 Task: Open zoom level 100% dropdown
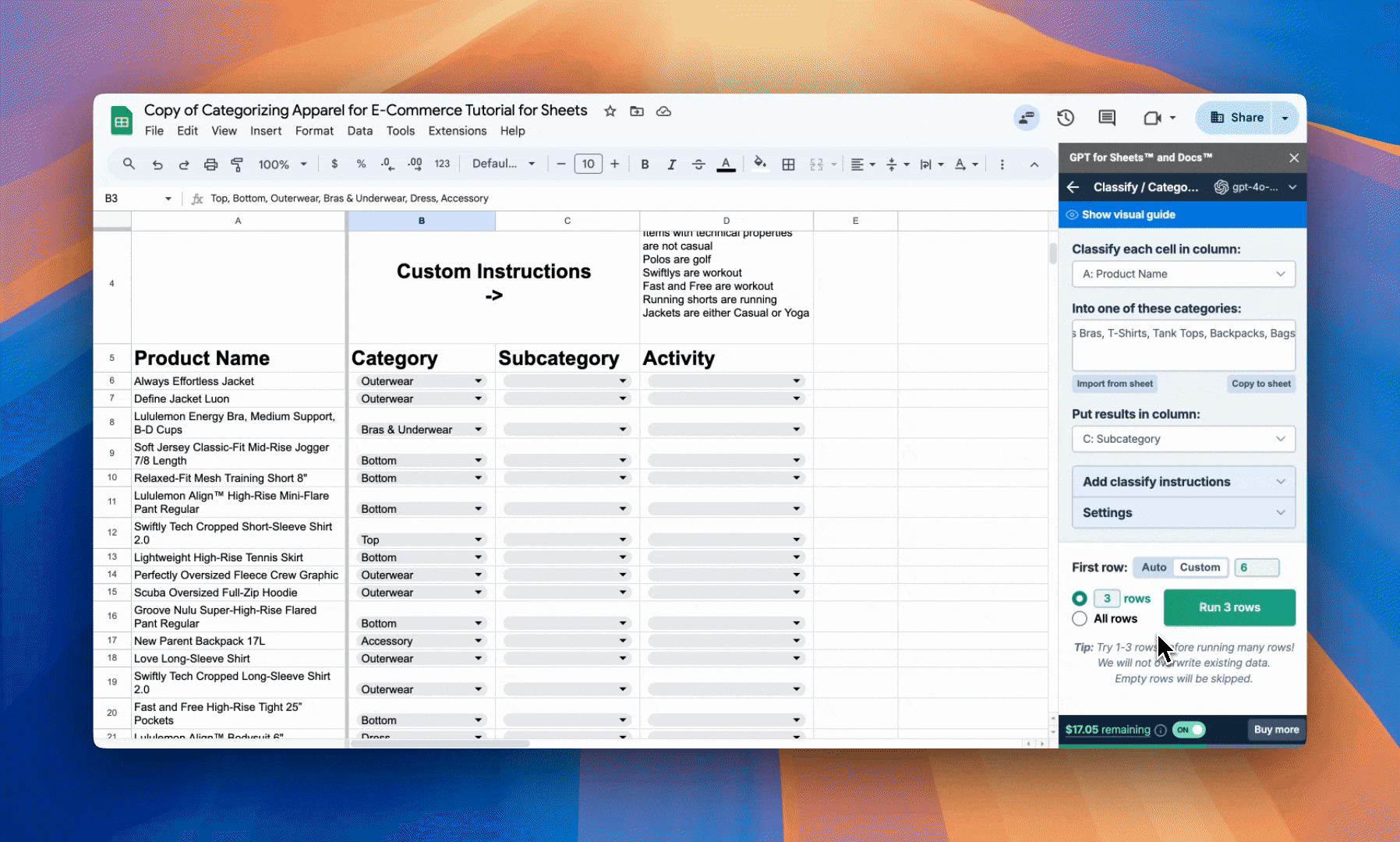282,164
